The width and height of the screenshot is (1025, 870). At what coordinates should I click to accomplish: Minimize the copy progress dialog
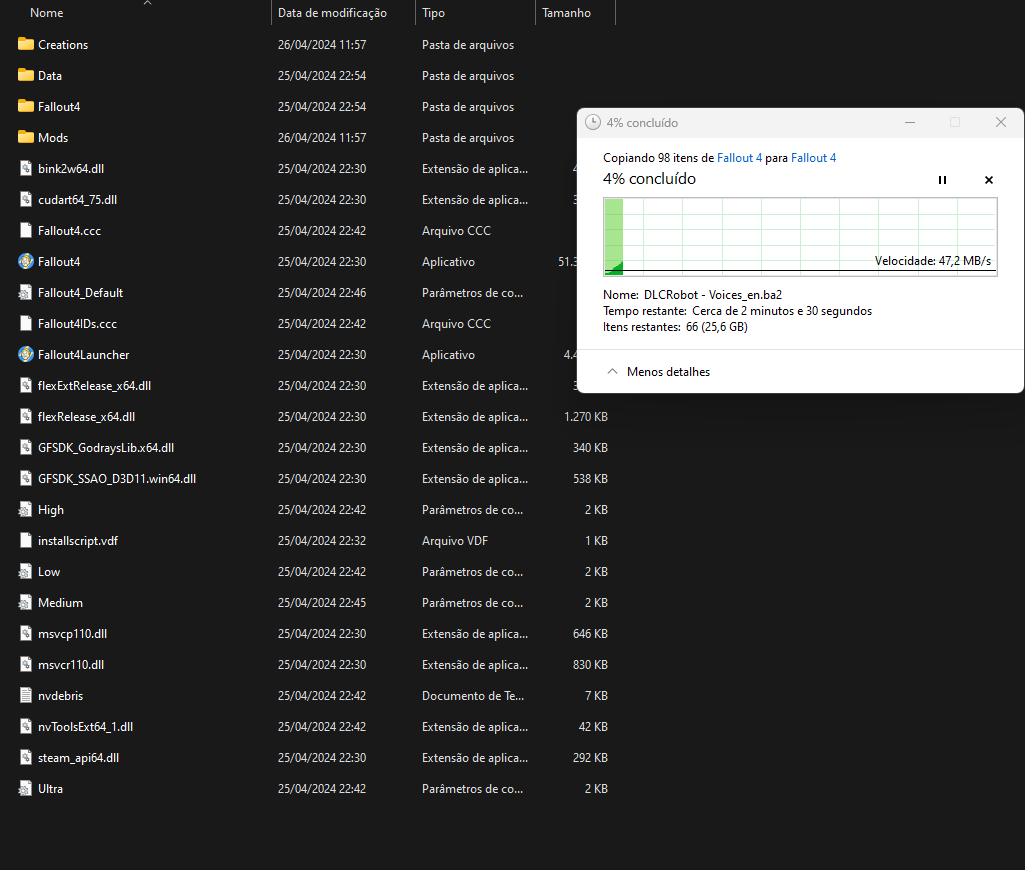(x=909, y=122)
